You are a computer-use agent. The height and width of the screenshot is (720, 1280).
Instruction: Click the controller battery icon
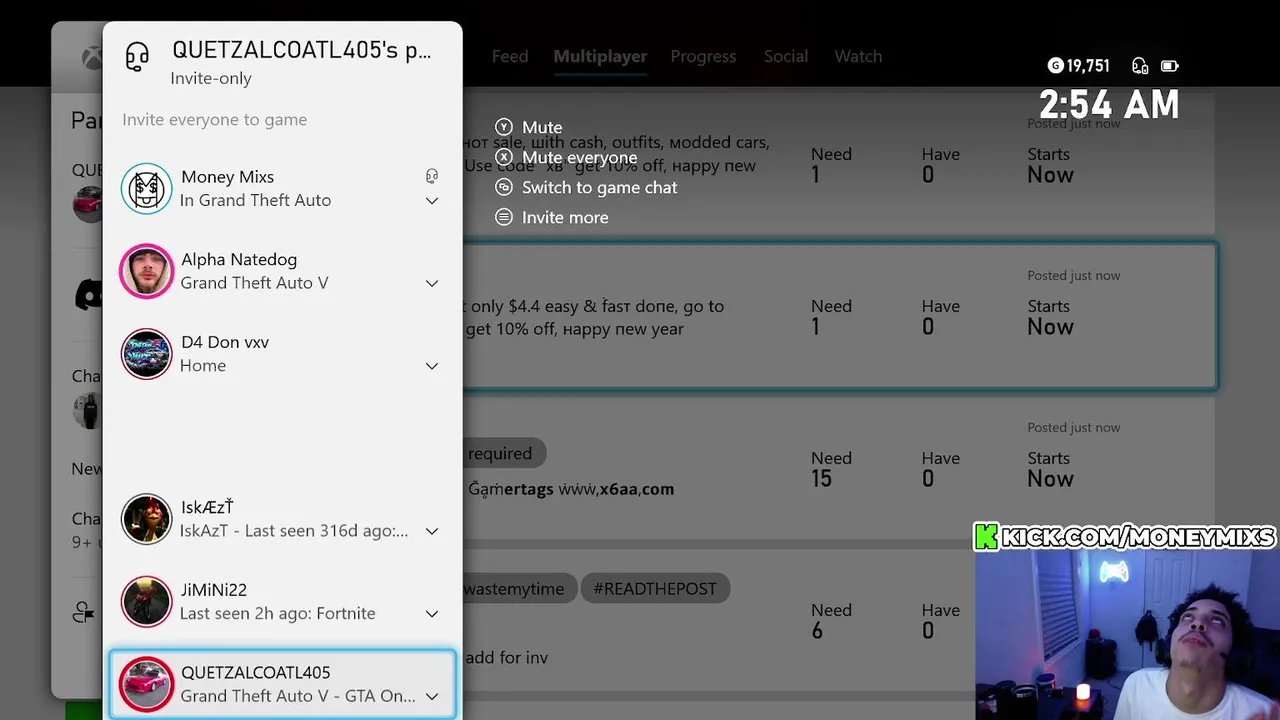pos(1169,66)
